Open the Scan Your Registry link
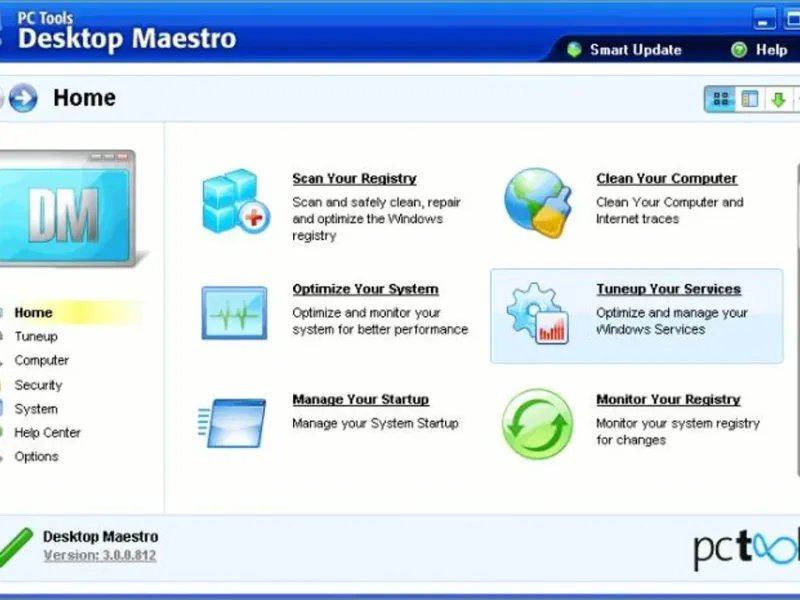The width and height of the screenshot is (800, 600). tap(354, 179)
